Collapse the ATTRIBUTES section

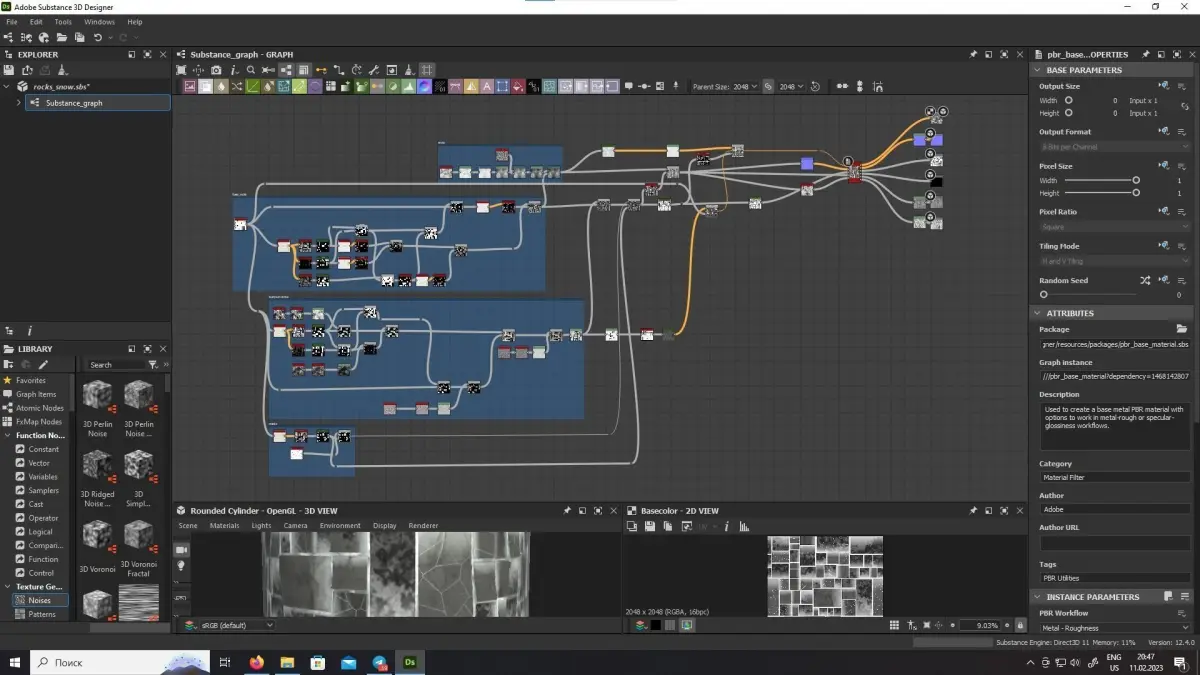pos(1037,313)
